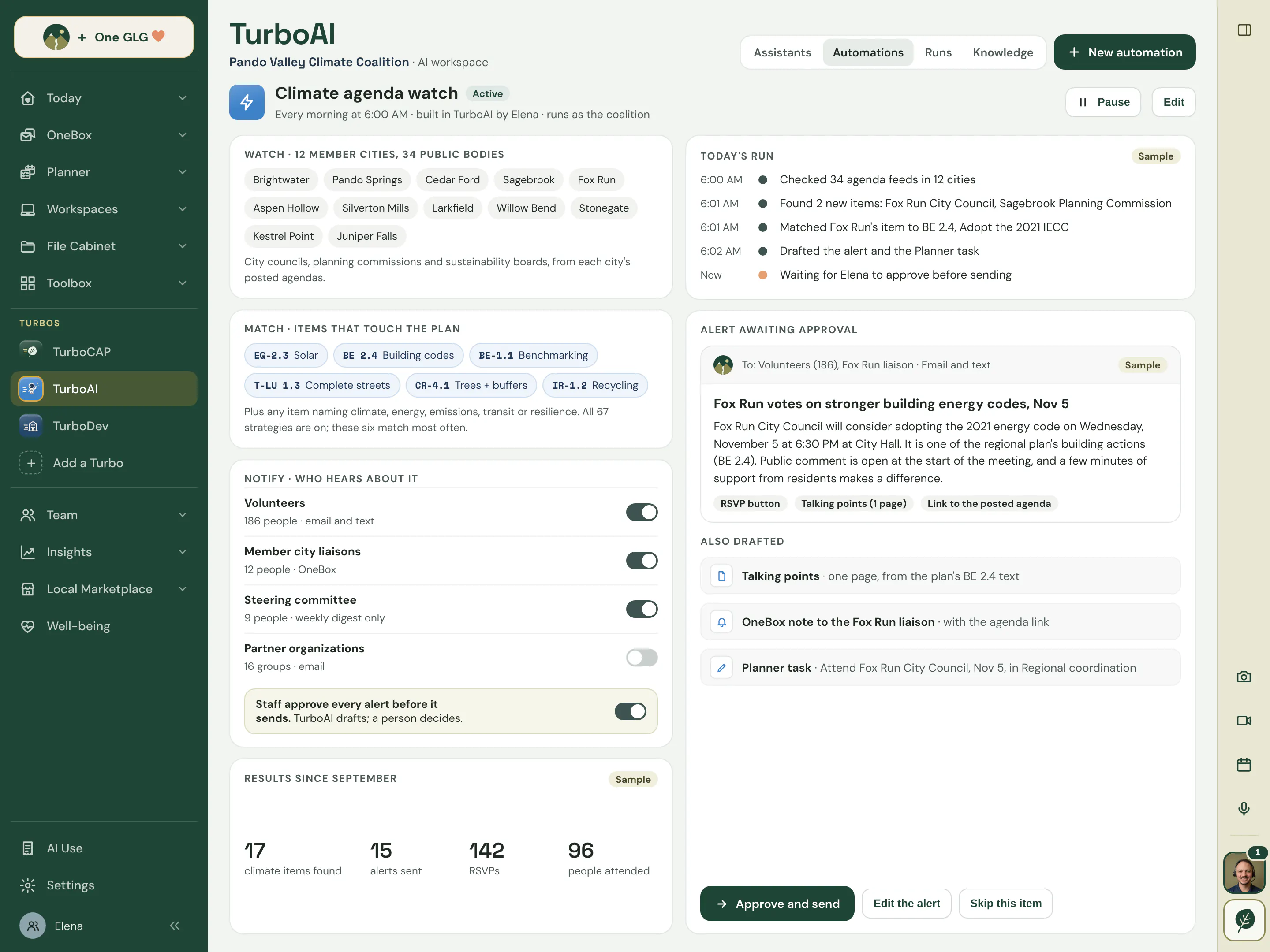Open TurboCAP from Turbos list
Screen dimensions: 1270x952
pyautogui.click(x=104, y=352)
